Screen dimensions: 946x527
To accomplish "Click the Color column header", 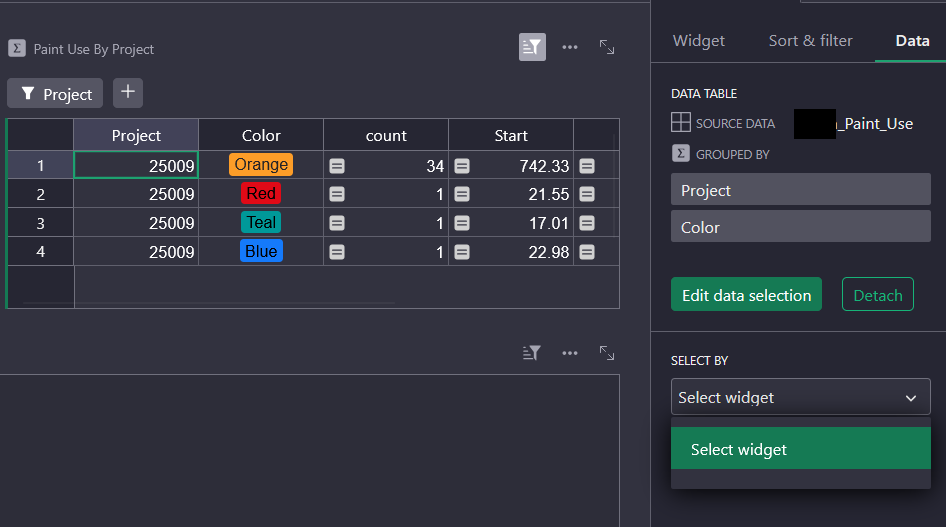I will click(x=261, y=135).
